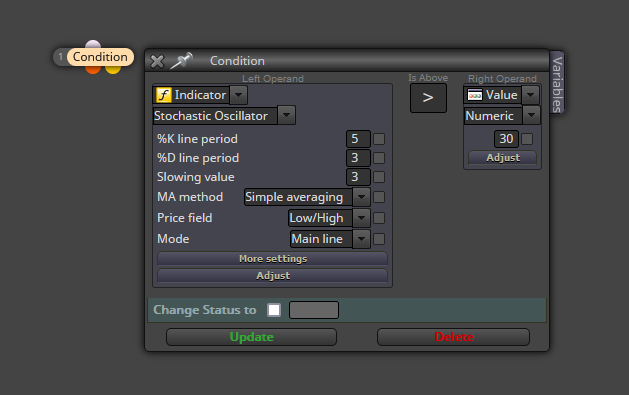Click the Value type icon in Right Operand
629x395 pixels.
pos(475,95)
